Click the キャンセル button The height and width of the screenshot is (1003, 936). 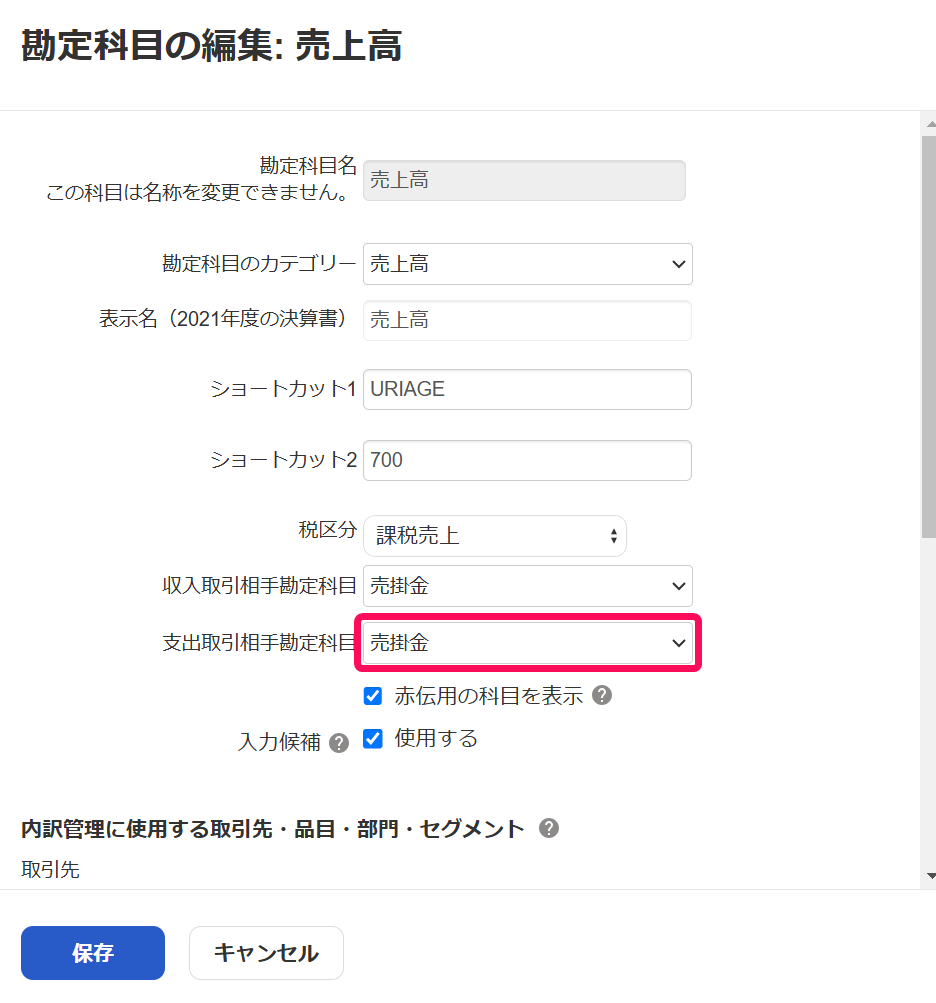tap(266, 952)
